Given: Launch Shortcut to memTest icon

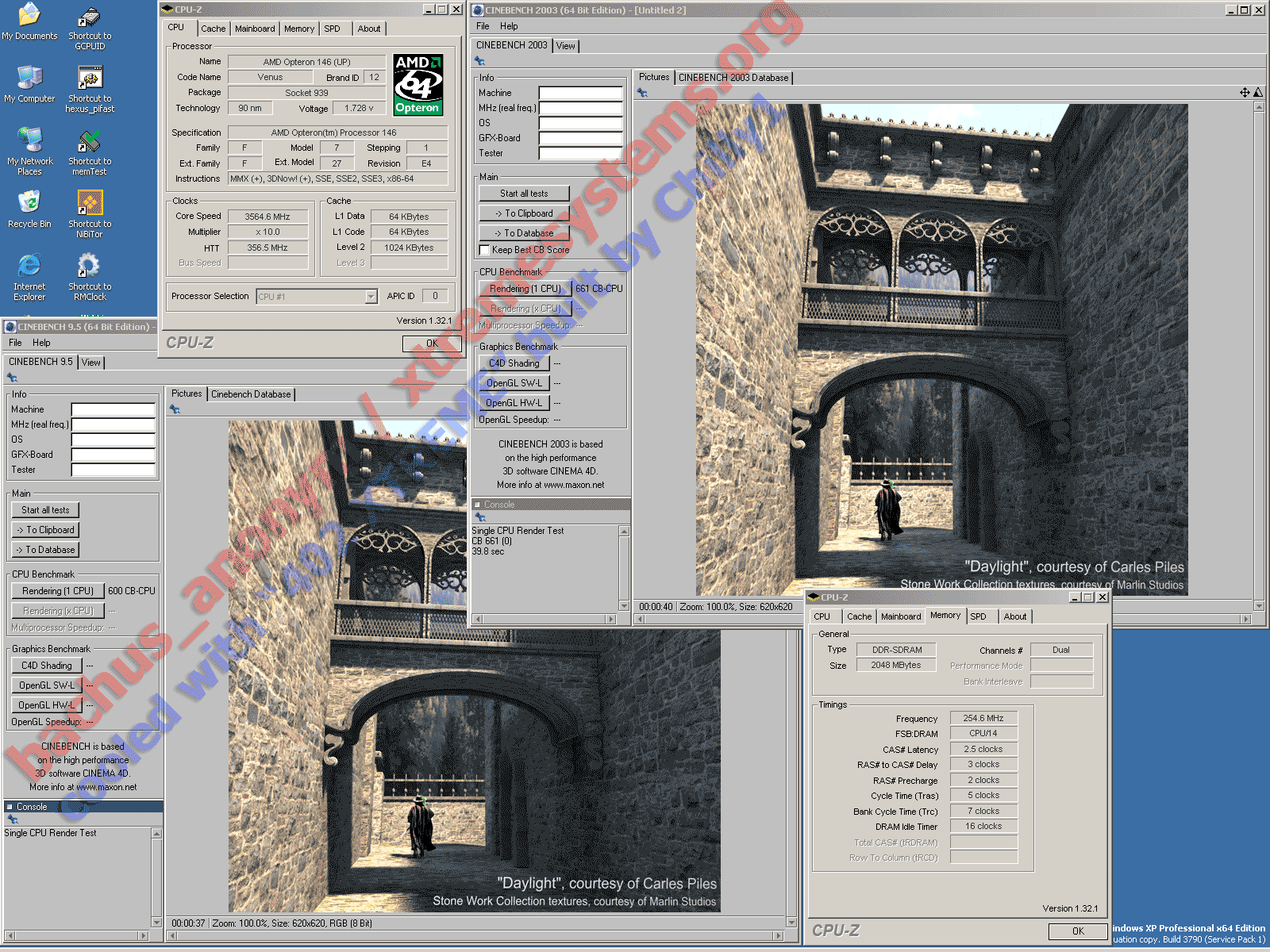Looking at the screenshot, I should tap(90, 152).
